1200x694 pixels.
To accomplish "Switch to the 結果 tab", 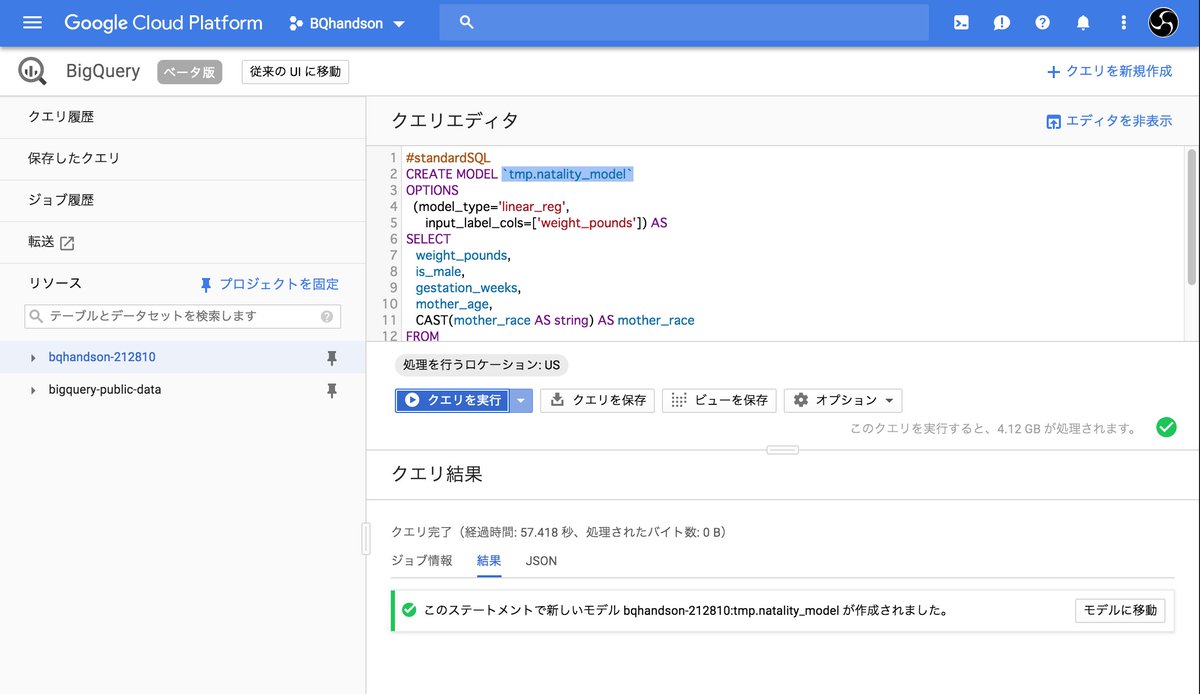I will pyautogui.click(x=489, y=561).
